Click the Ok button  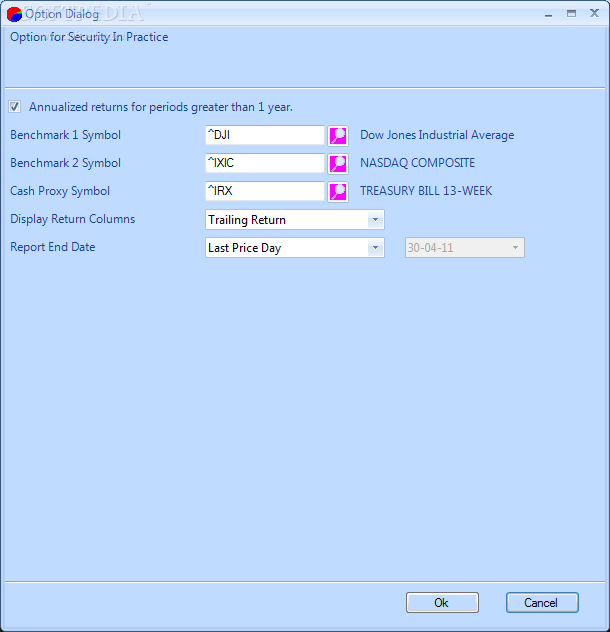pyautogui.click(x=442, y=603)
